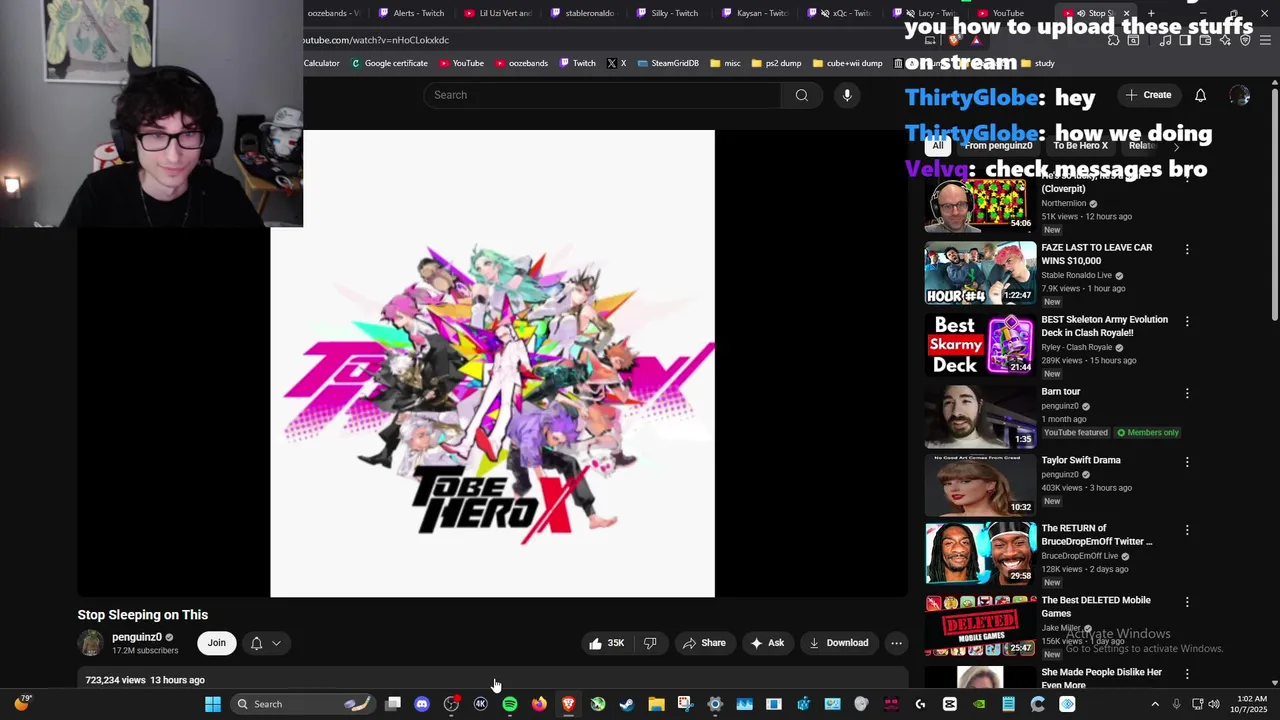
Task: Open Google certificate bookmark
Action: 388,63
